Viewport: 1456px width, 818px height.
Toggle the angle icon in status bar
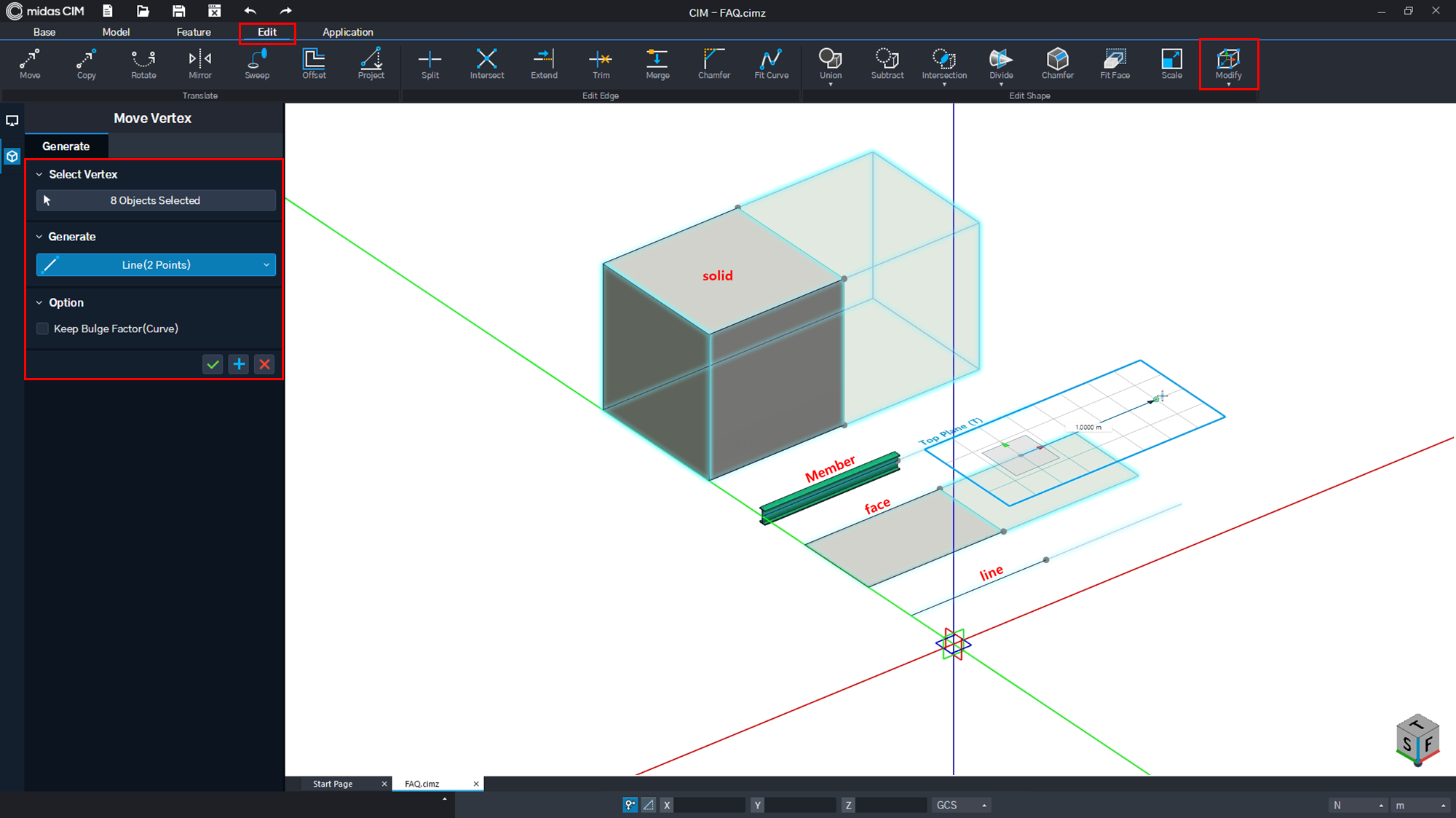648,805
